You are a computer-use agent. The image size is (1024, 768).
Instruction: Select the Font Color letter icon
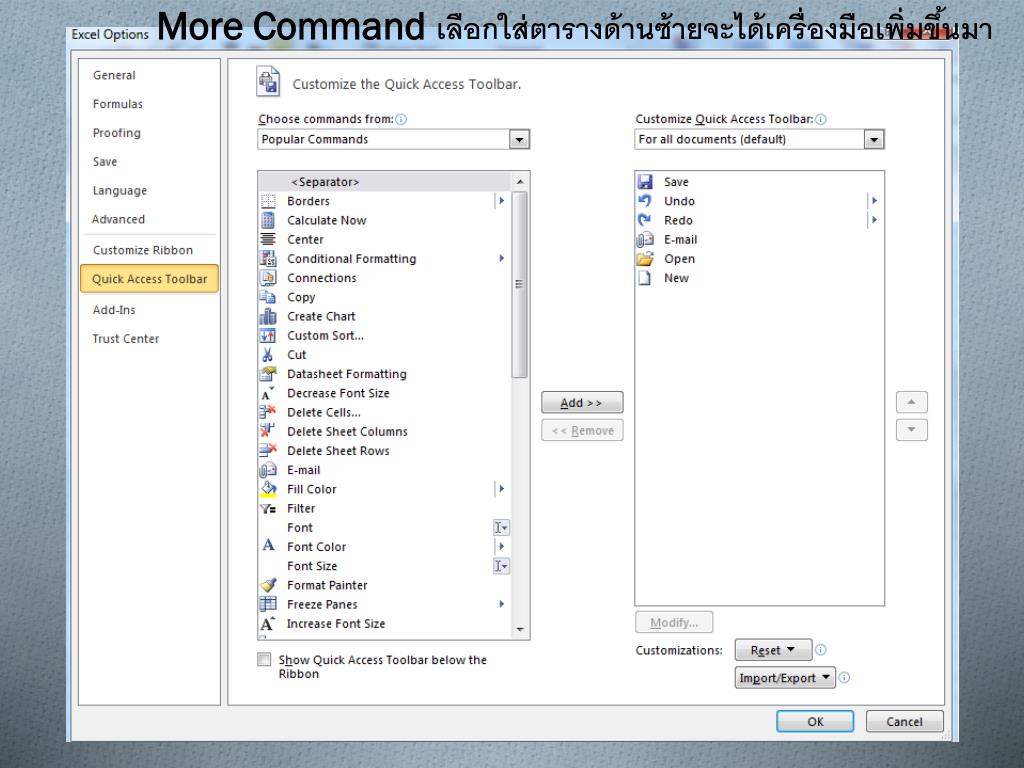point(268,547)
